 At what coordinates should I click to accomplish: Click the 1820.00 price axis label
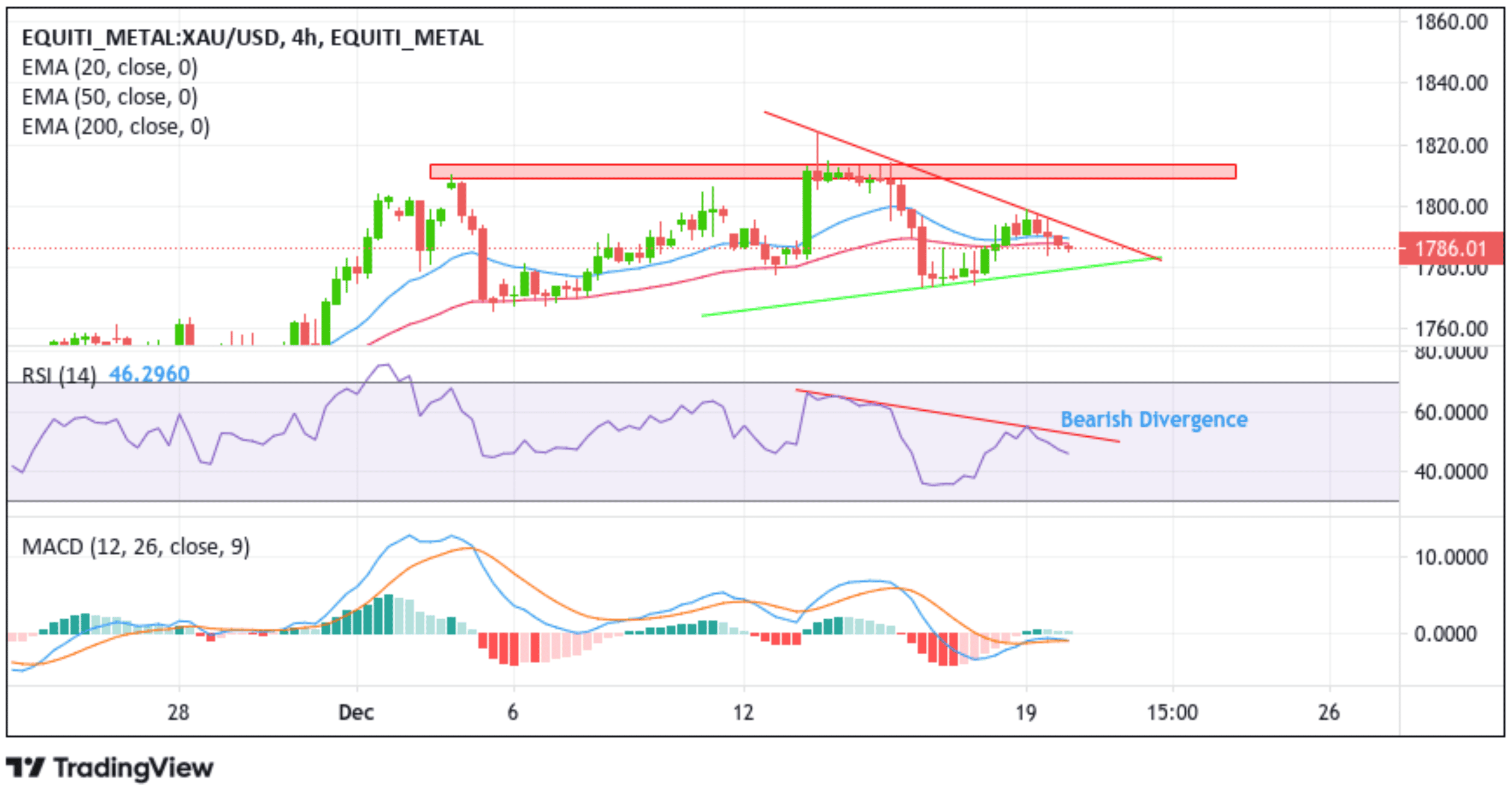pos(1451,145)
